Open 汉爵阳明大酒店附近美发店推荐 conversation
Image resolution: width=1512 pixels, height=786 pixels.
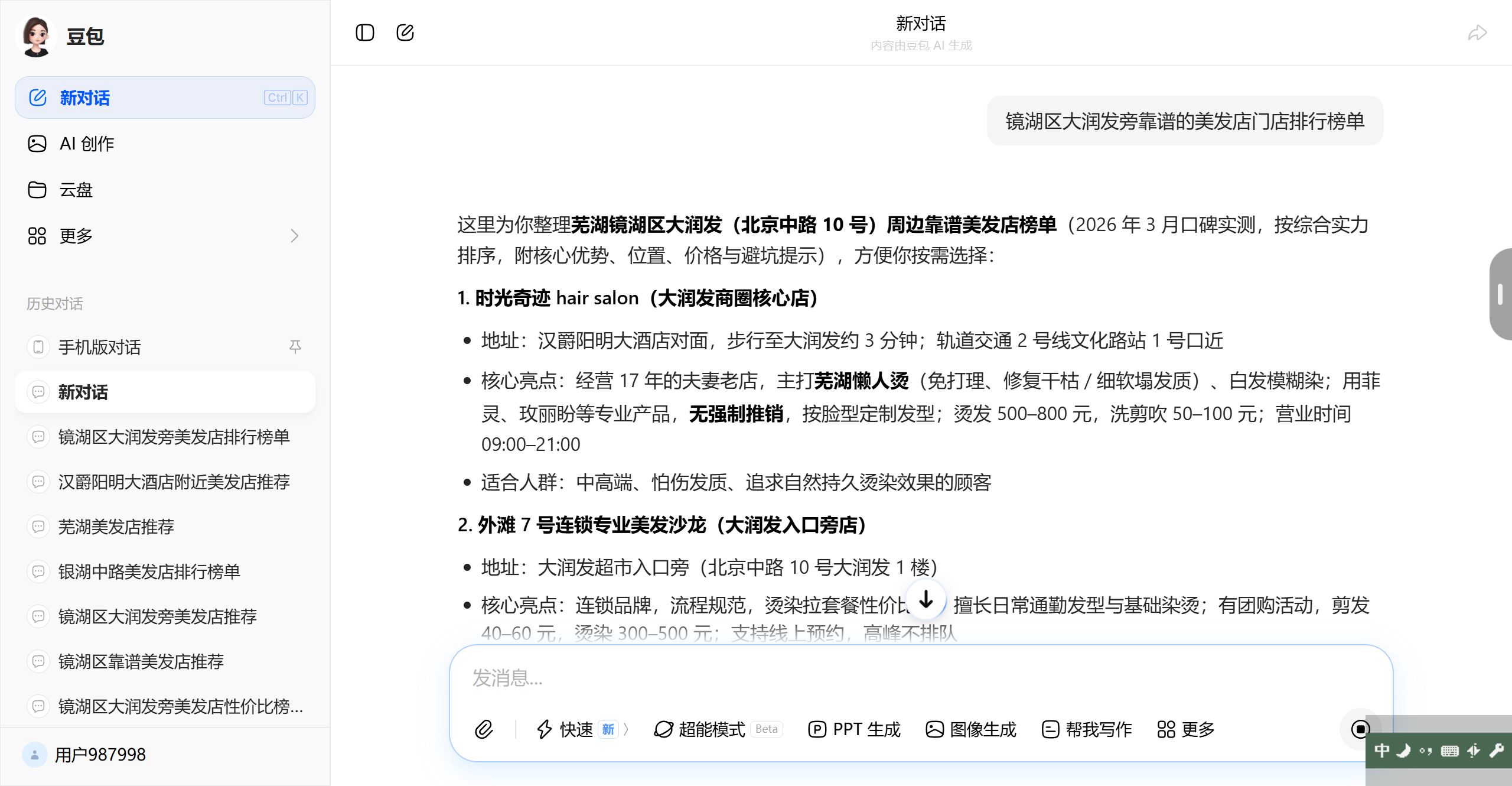[165, 482]
